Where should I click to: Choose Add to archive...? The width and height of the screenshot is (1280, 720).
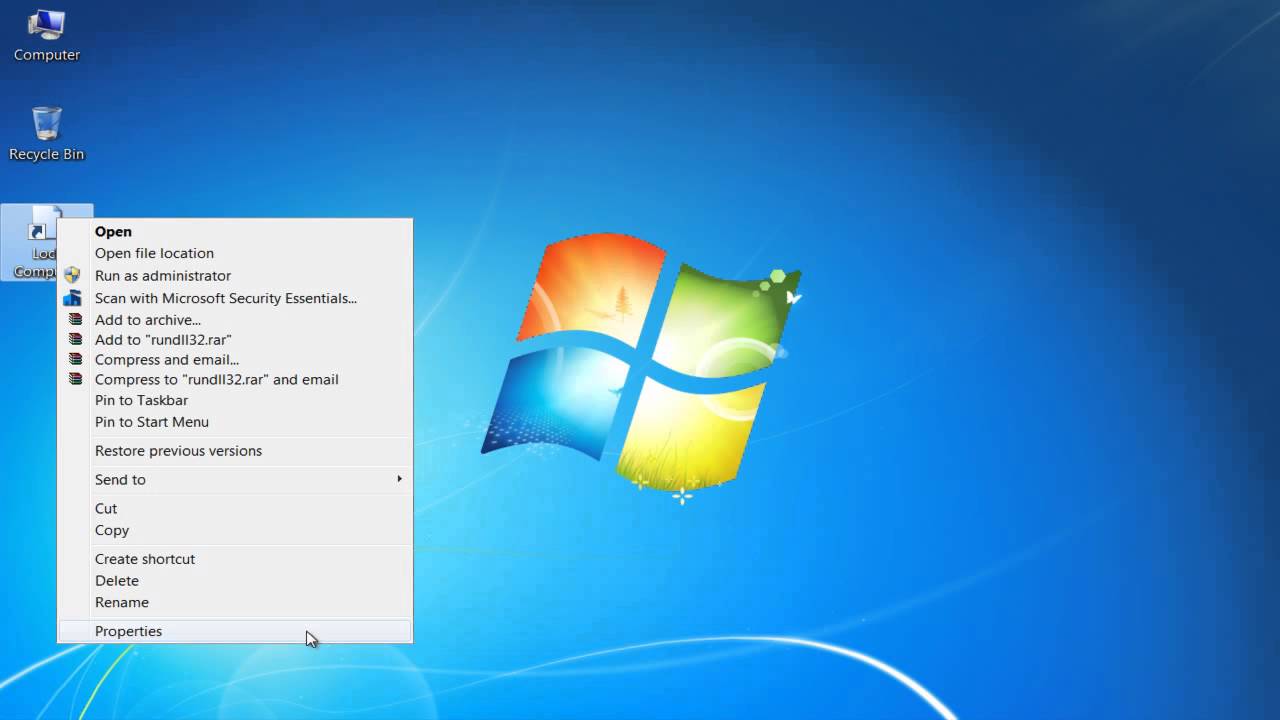pyautogui.click(x=235, y=320)
